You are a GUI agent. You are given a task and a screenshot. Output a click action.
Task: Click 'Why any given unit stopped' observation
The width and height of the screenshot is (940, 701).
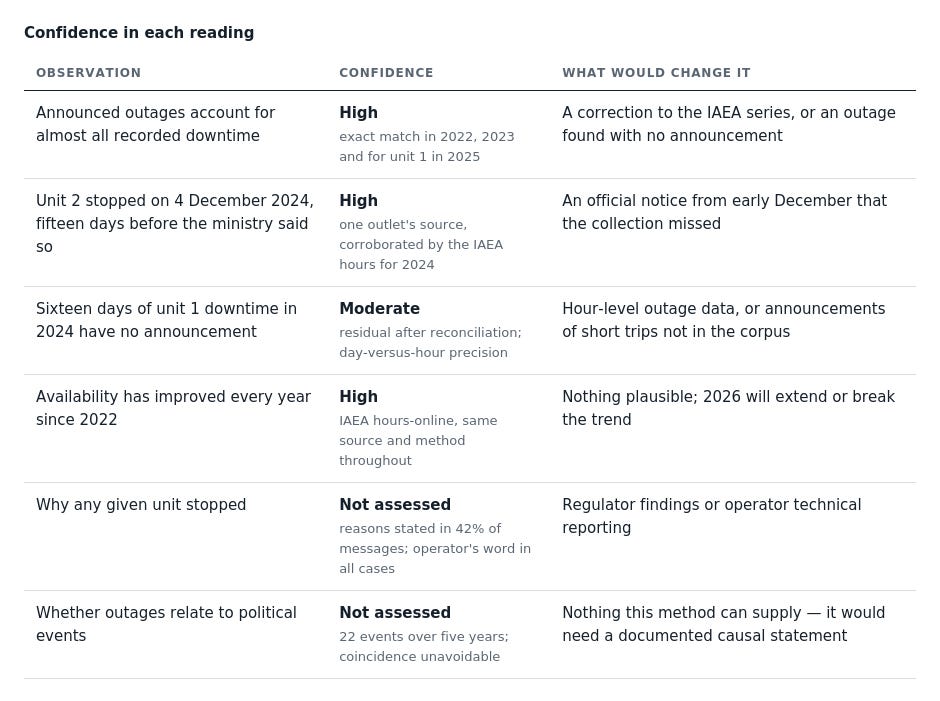(x=141, y=505)
